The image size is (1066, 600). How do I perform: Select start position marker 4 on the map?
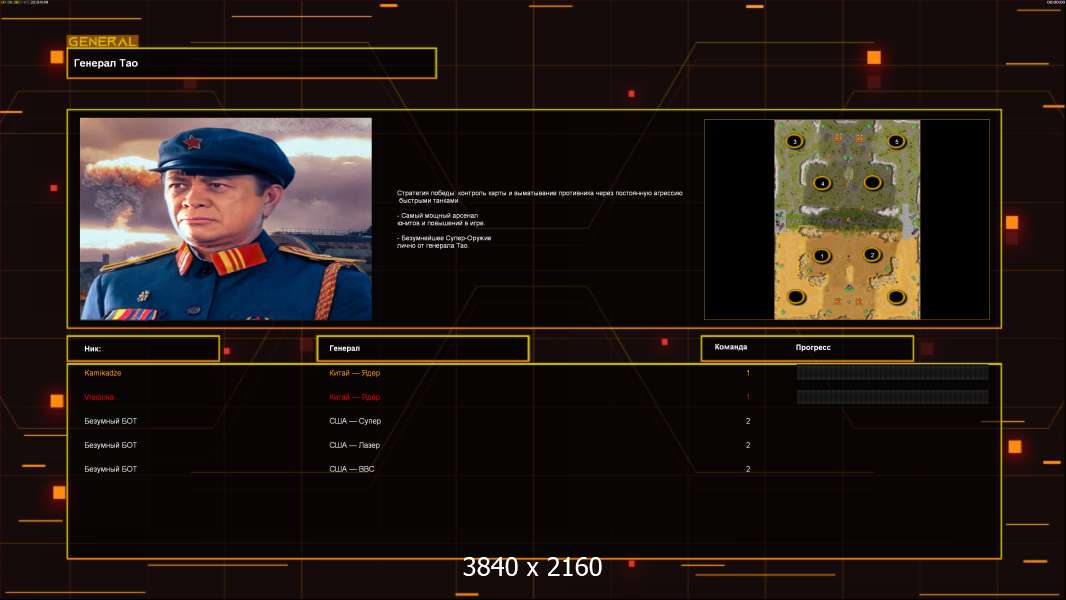point(823,183)
